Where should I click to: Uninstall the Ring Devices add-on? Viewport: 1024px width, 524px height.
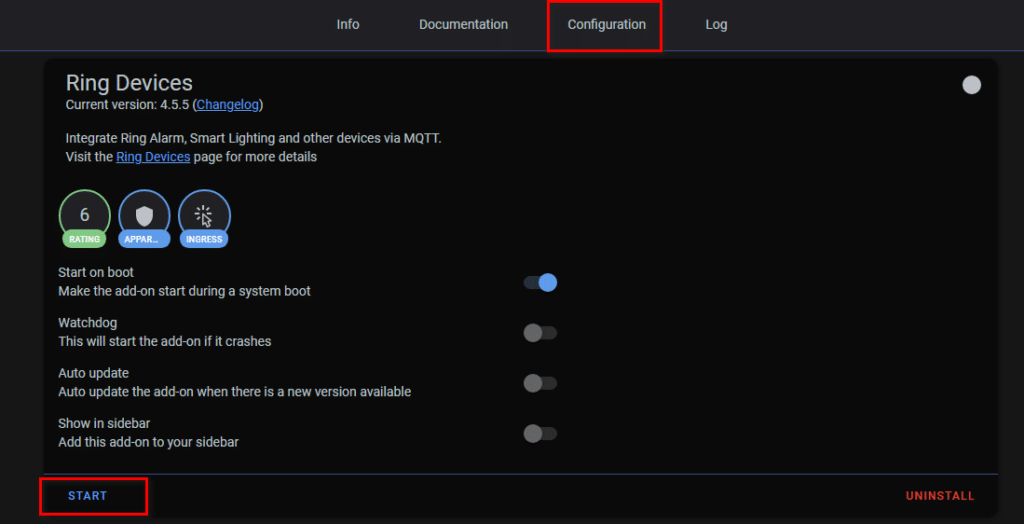(940, 496)
